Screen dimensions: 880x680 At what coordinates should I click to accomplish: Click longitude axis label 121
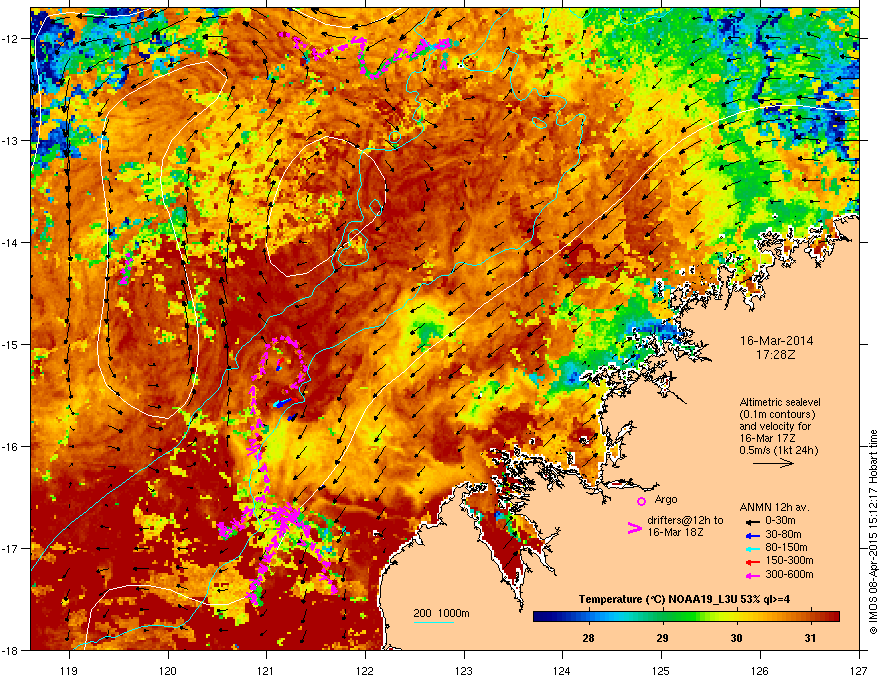266,670
